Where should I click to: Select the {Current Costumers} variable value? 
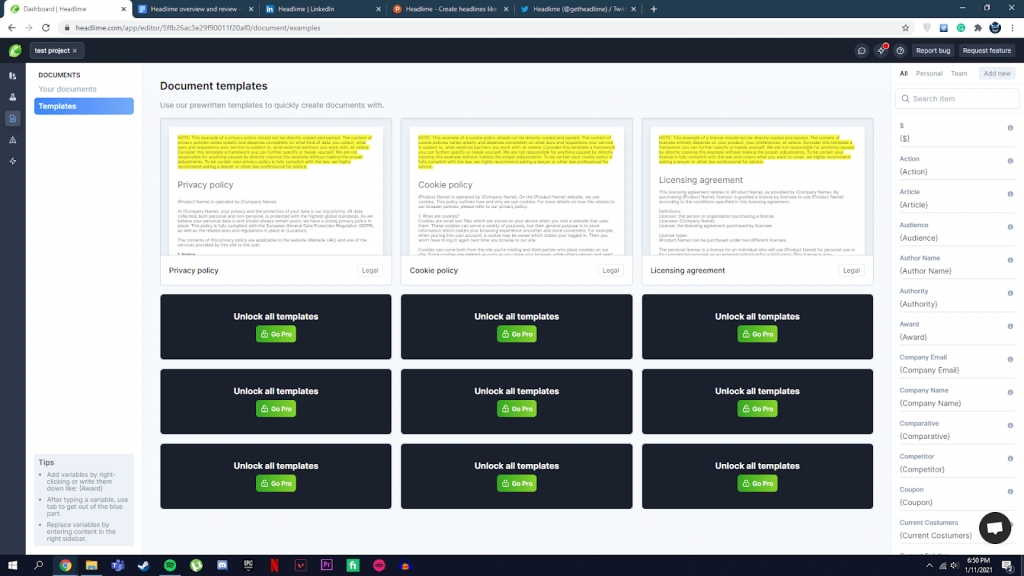click(935, 536)
